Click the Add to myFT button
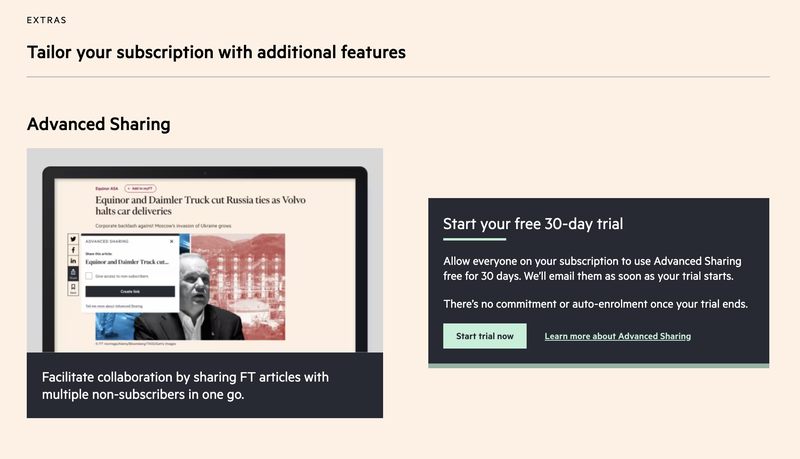The image size is (800, 459). (140, 188)
